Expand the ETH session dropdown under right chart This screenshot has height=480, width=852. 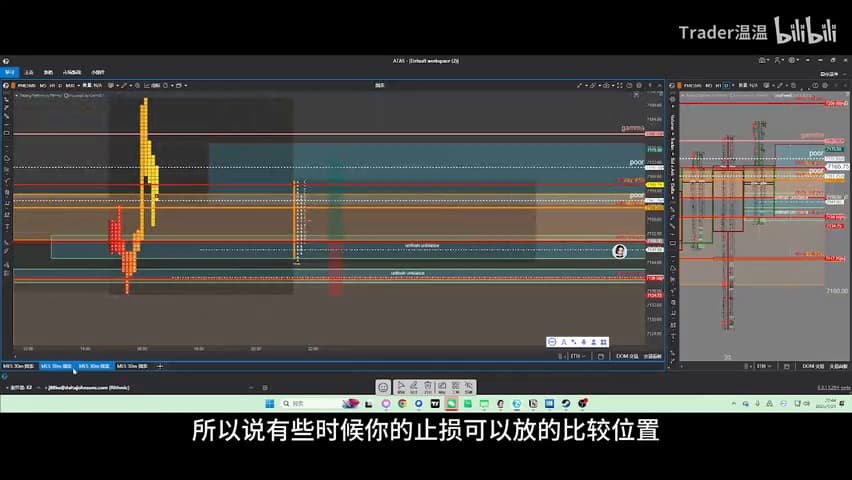click(763, 366)
